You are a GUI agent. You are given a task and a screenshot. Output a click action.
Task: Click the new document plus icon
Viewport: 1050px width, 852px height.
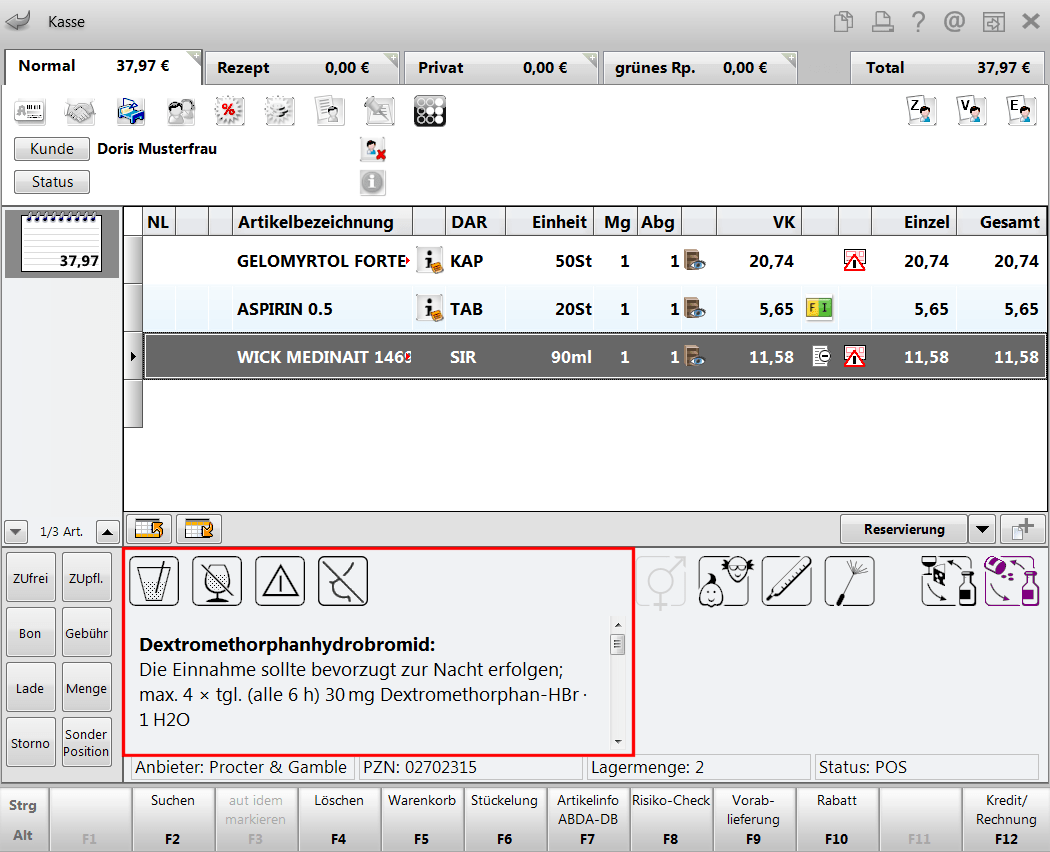1023,529
